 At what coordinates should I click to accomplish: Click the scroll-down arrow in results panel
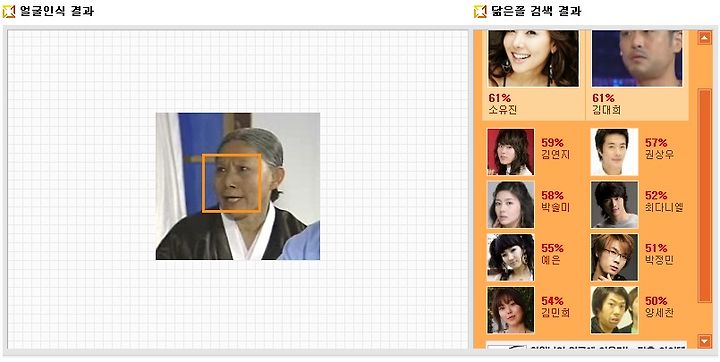[704, 341]
